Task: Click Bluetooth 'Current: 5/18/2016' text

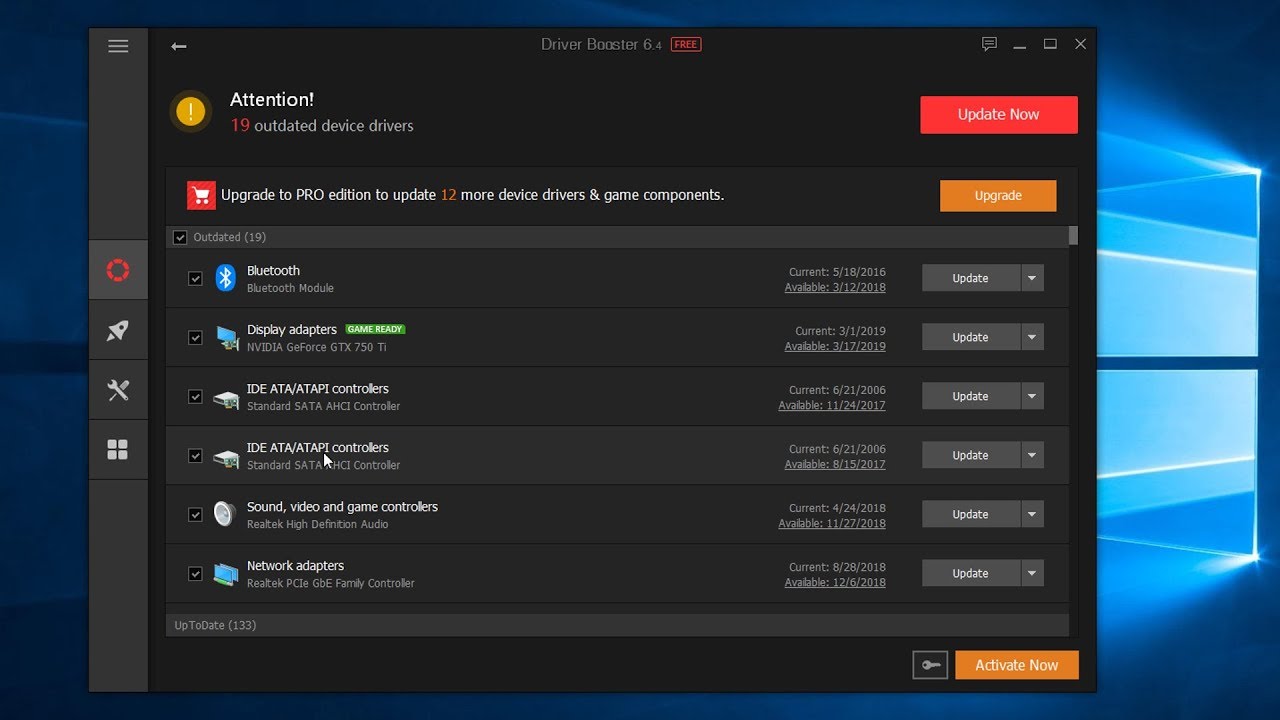Action: (837, 272)
